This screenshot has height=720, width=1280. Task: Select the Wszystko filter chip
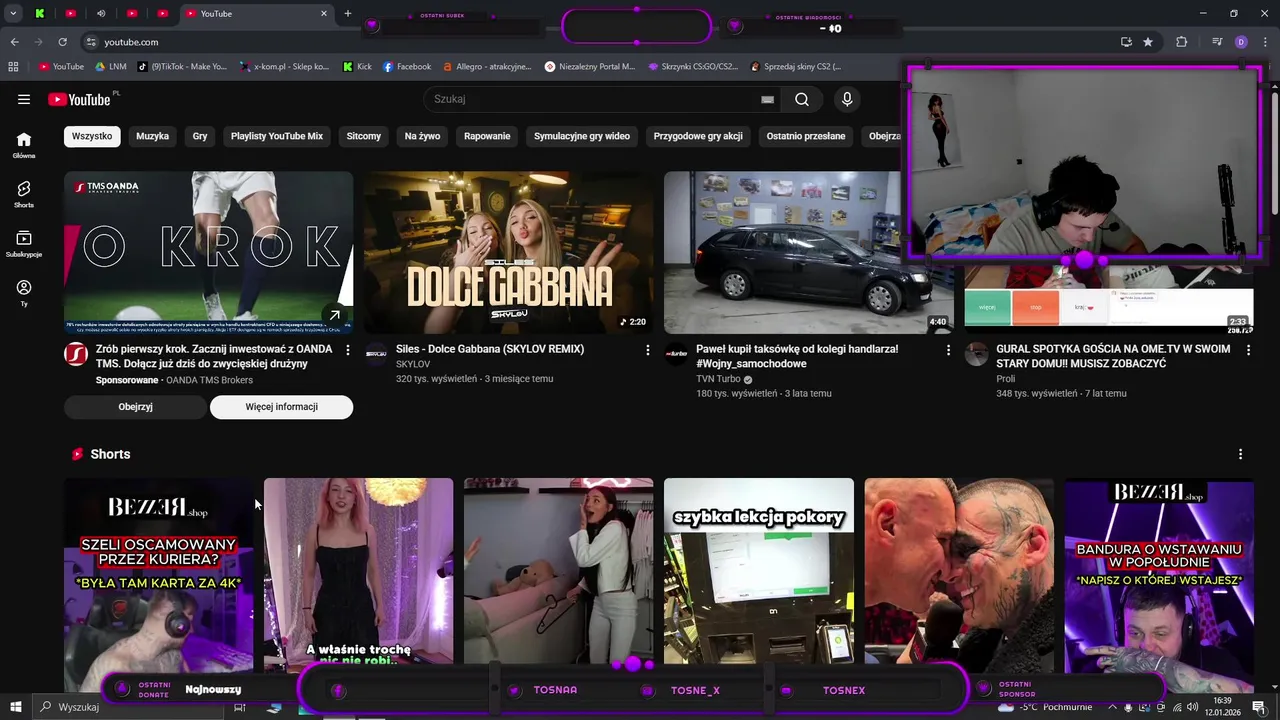click(x=92, y=136)
